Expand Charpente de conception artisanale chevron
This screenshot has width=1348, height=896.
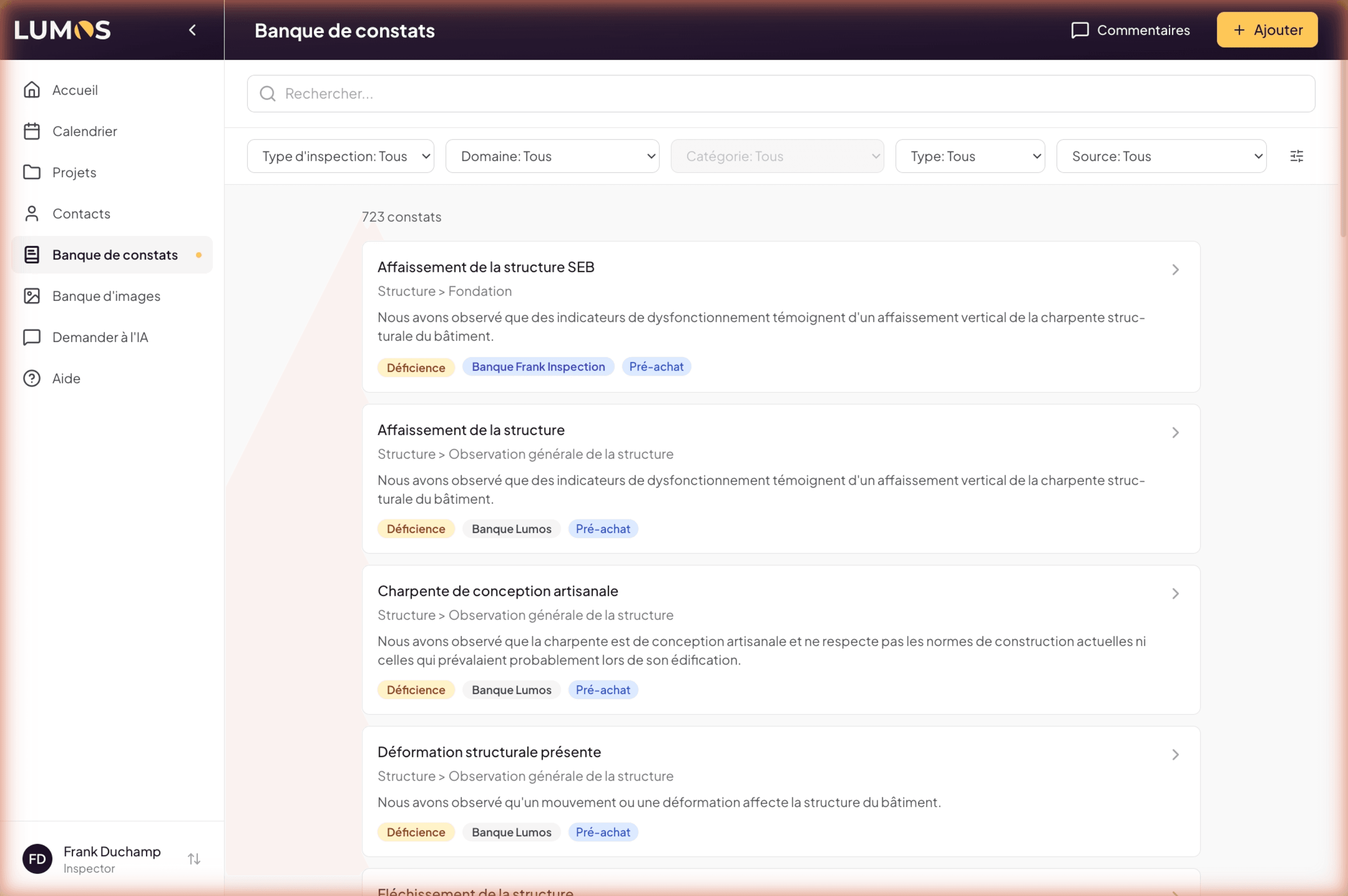tap(1175, 594)
